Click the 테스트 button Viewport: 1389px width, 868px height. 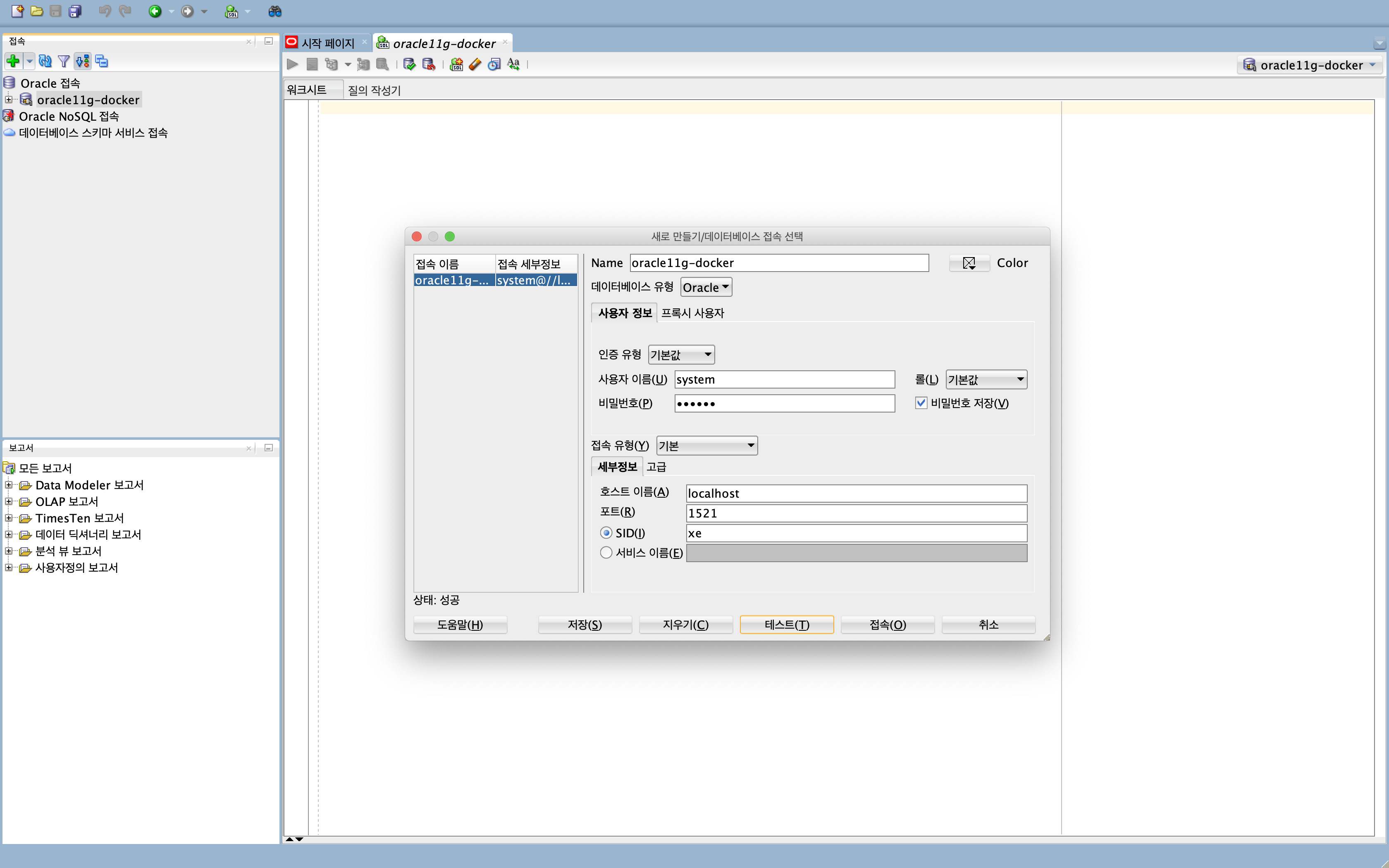click(786, 625)
